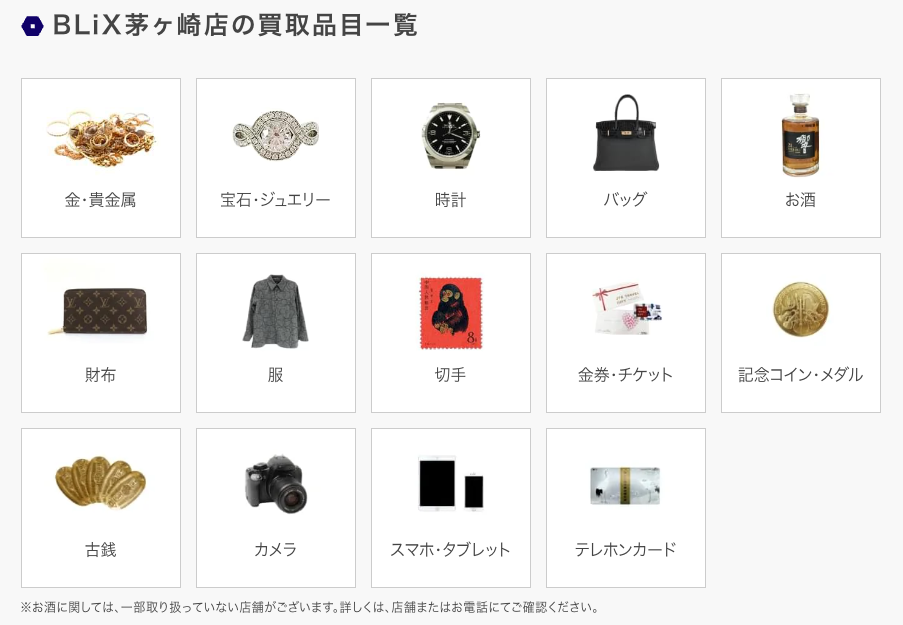Open the Hibiki whisky bottle image
The image size is (903, 625).
click(x=800, y=135)
